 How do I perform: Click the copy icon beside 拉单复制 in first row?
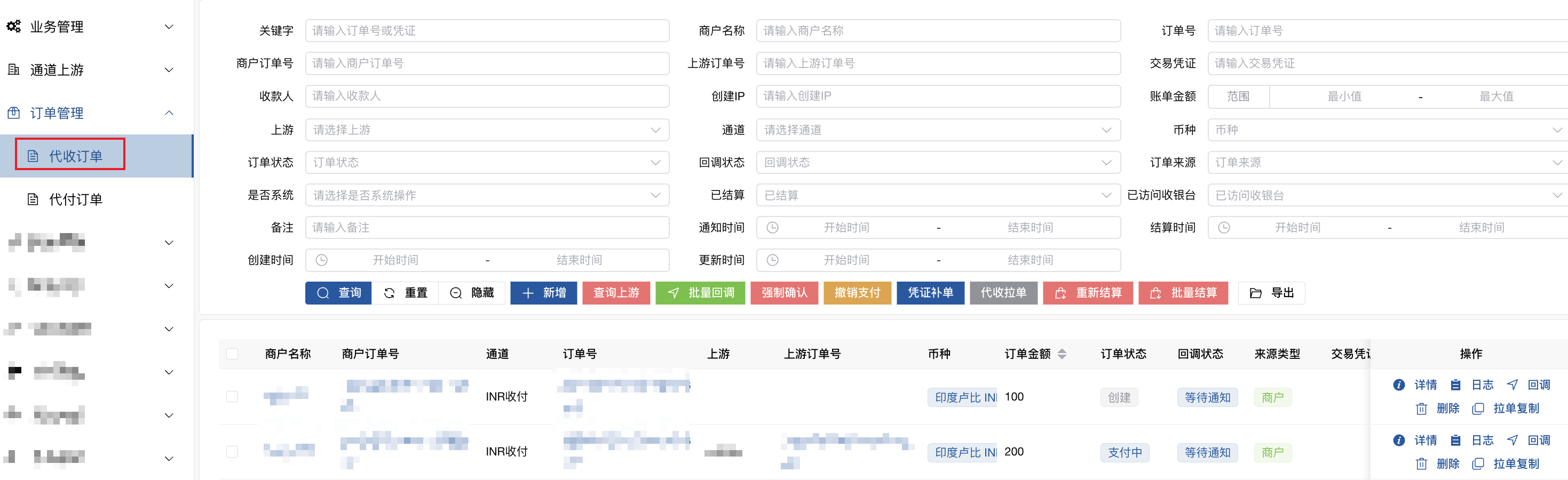click(1477, 409)
